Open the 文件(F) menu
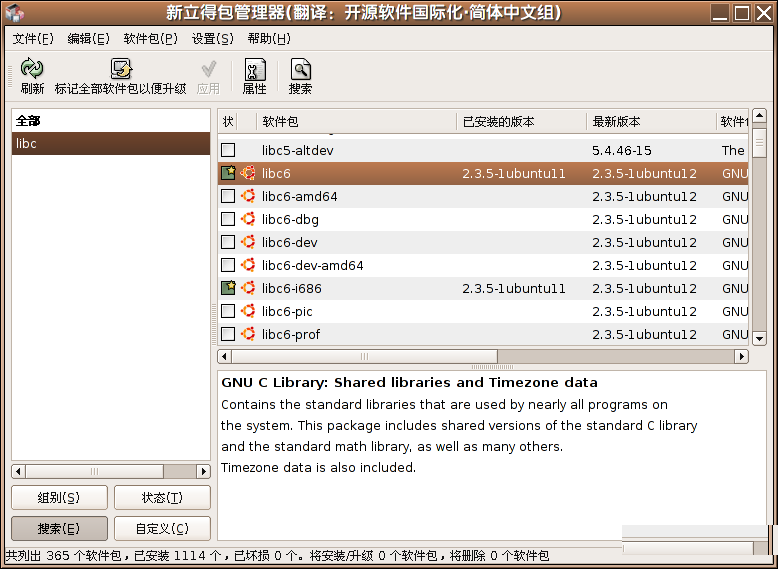 coord(33,39)
